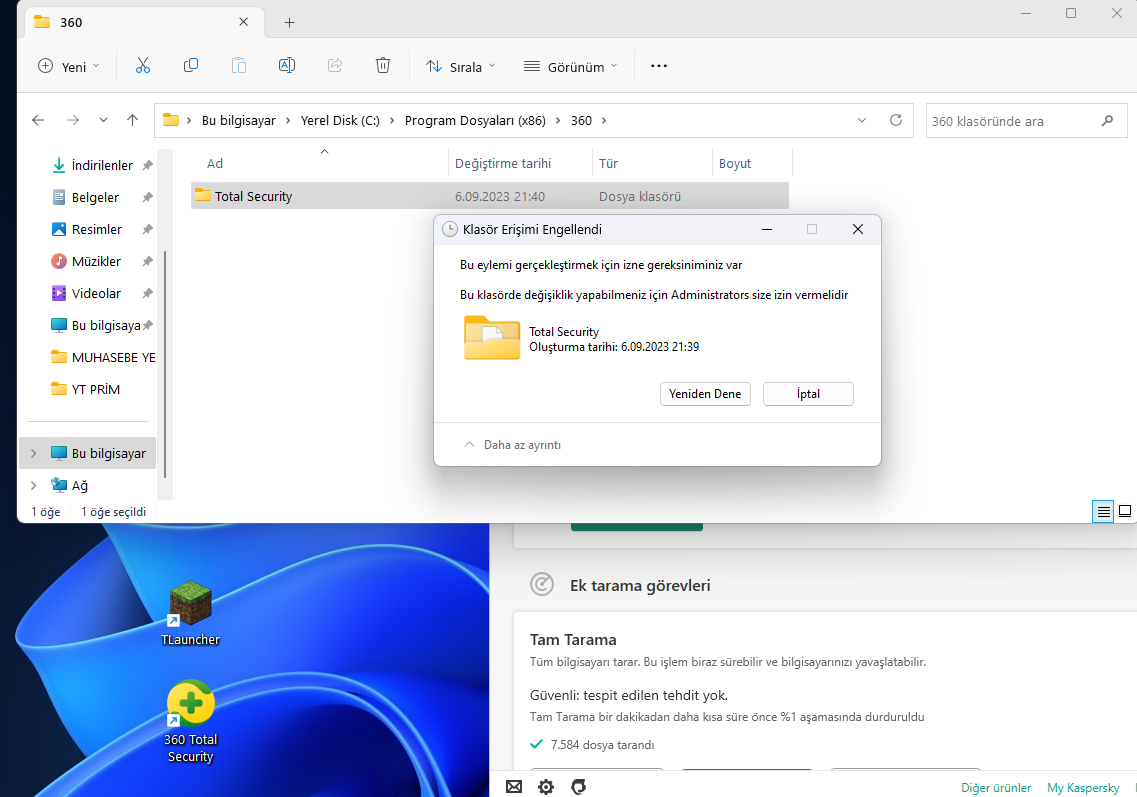Click Yerel Disk (C:) breadcrumb
Screen dimensions: 1137x797
click(340, 120)
